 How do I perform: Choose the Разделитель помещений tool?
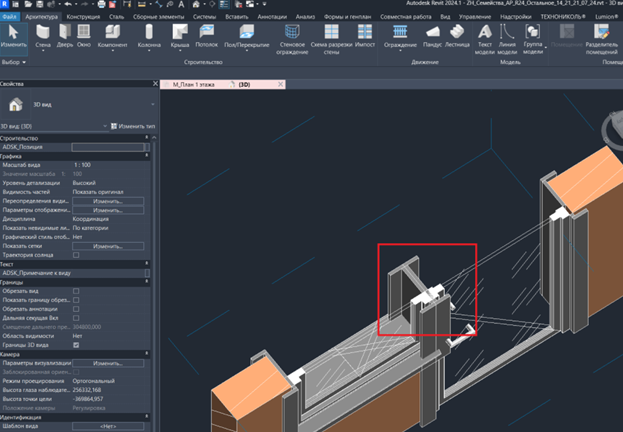coord(602,39)
